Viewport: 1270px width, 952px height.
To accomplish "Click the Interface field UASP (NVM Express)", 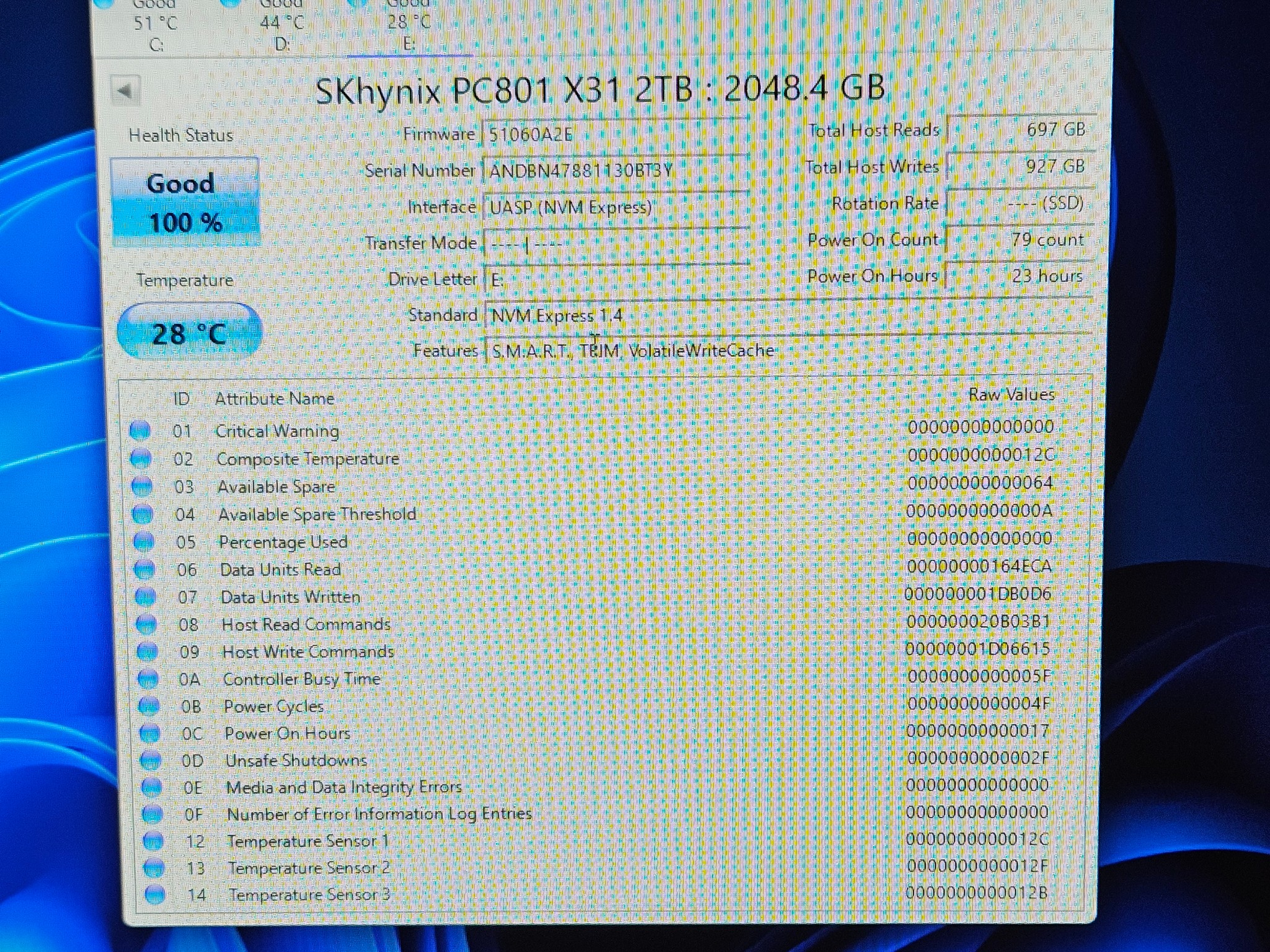I will tap(616, 207).
